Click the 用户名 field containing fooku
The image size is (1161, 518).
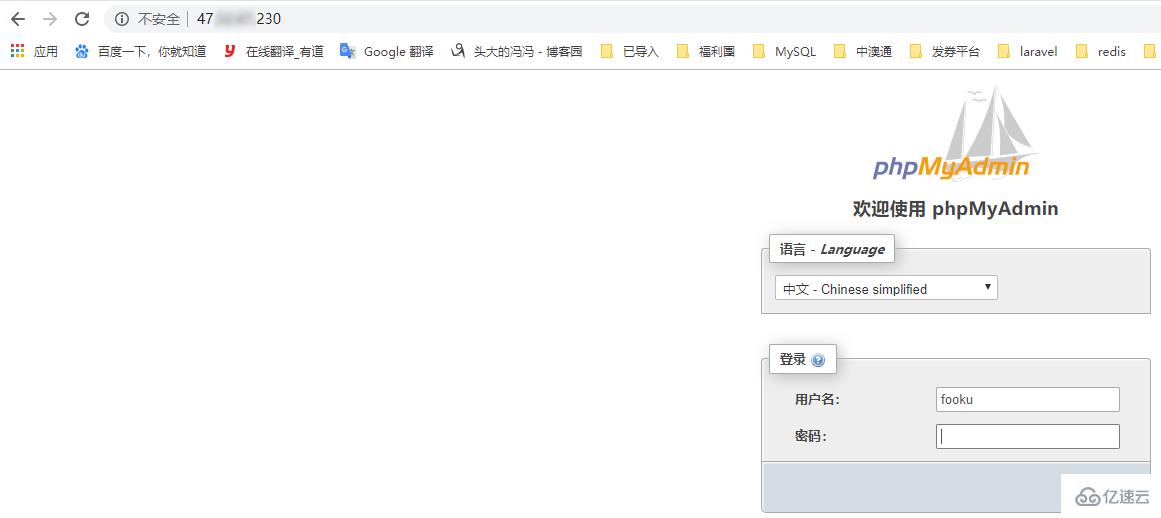[1028, 400]
